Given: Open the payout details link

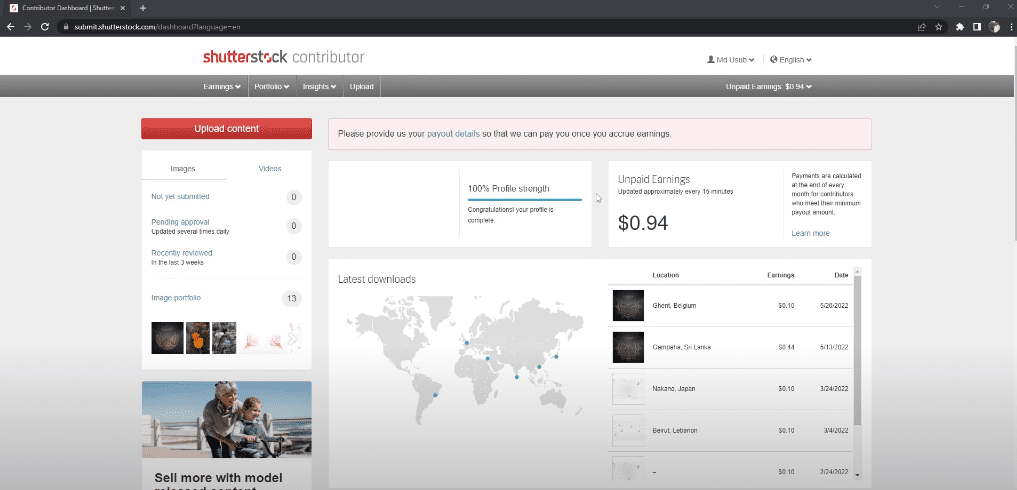Looking at the screenshot, I should click(453, 134).
